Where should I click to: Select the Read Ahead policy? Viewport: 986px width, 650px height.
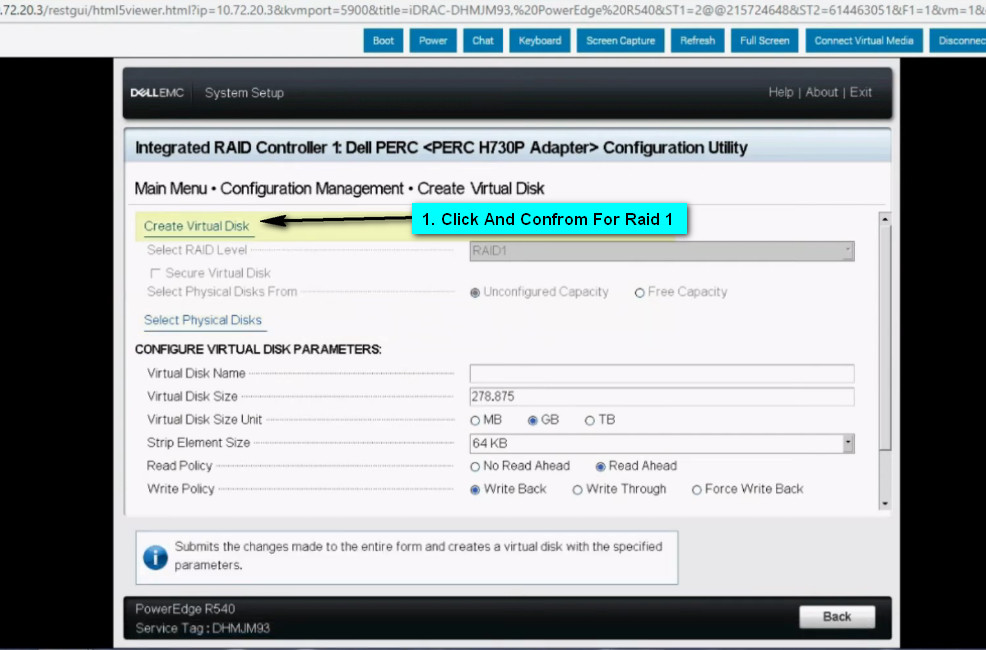point(601,466)
